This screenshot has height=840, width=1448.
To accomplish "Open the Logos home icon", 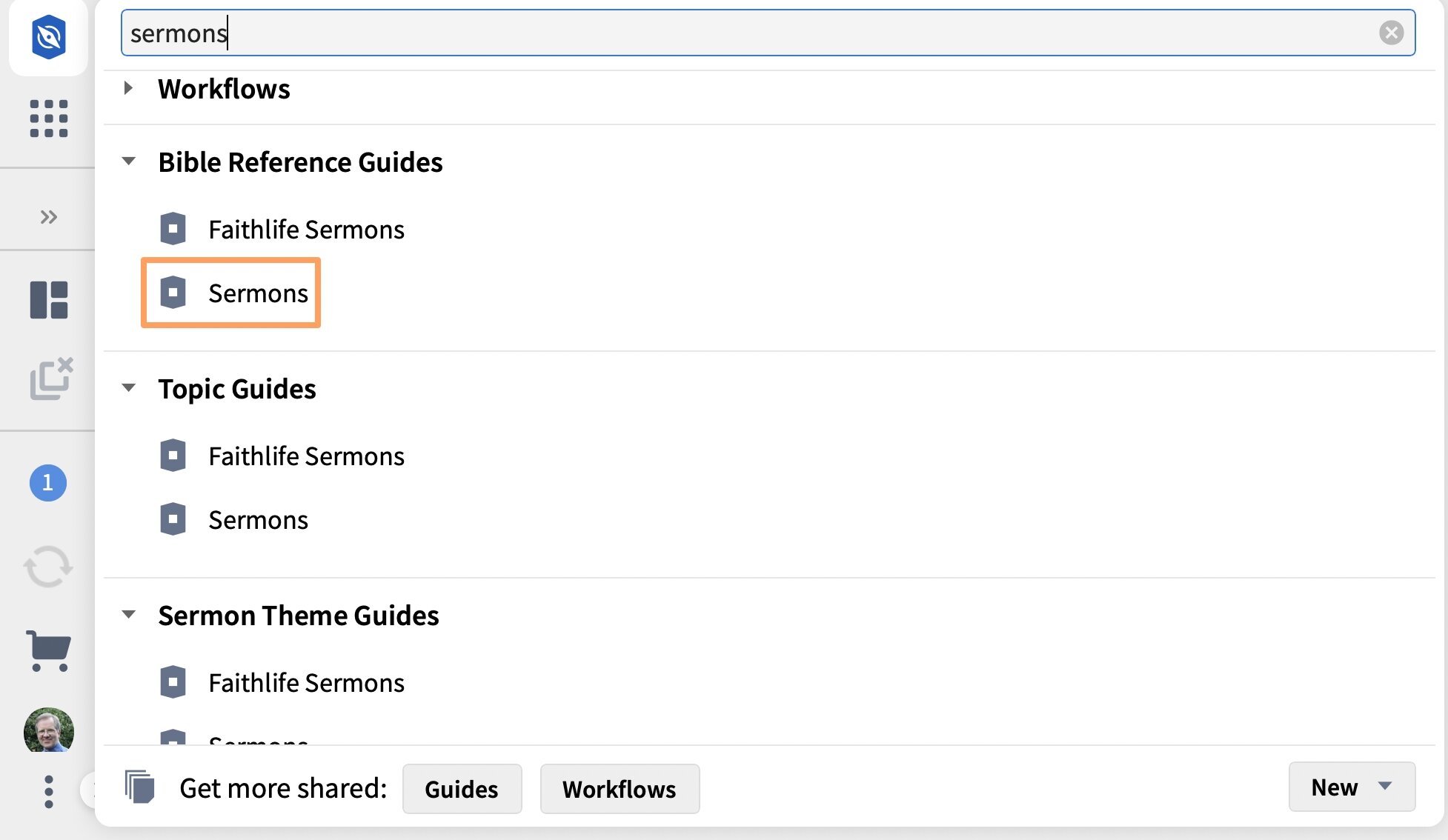I will (49, 37).
